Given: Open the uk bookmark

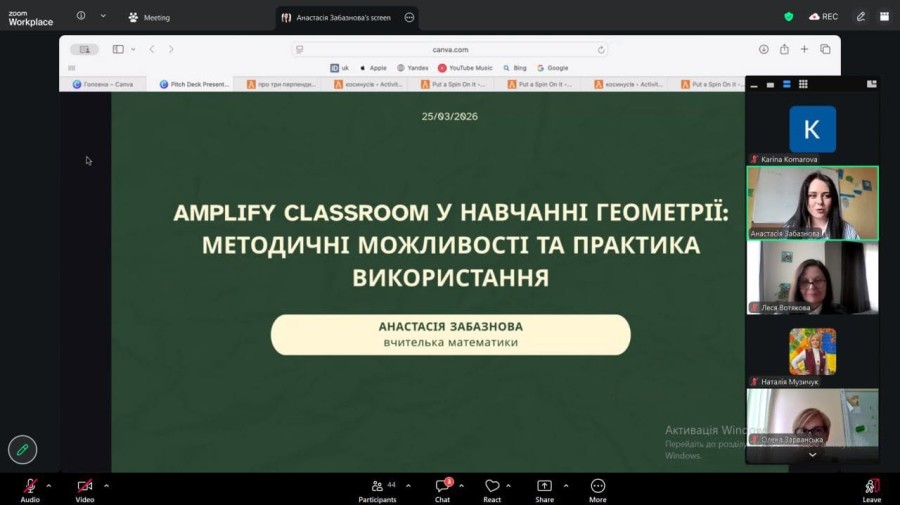Looking at the screenshot, I should [x=339, y=68].
